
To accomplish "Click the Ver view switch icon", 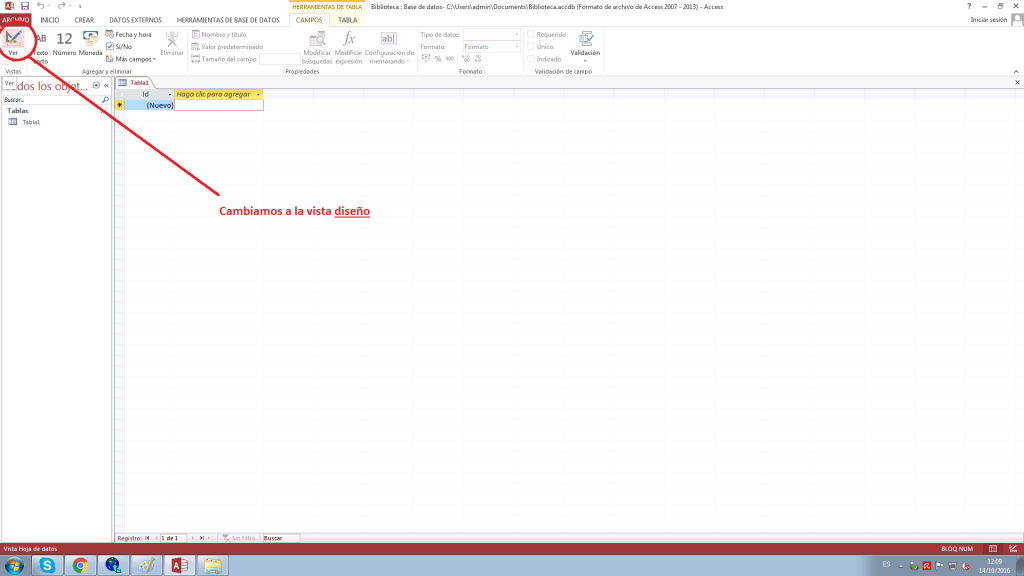I will [14, 38].
